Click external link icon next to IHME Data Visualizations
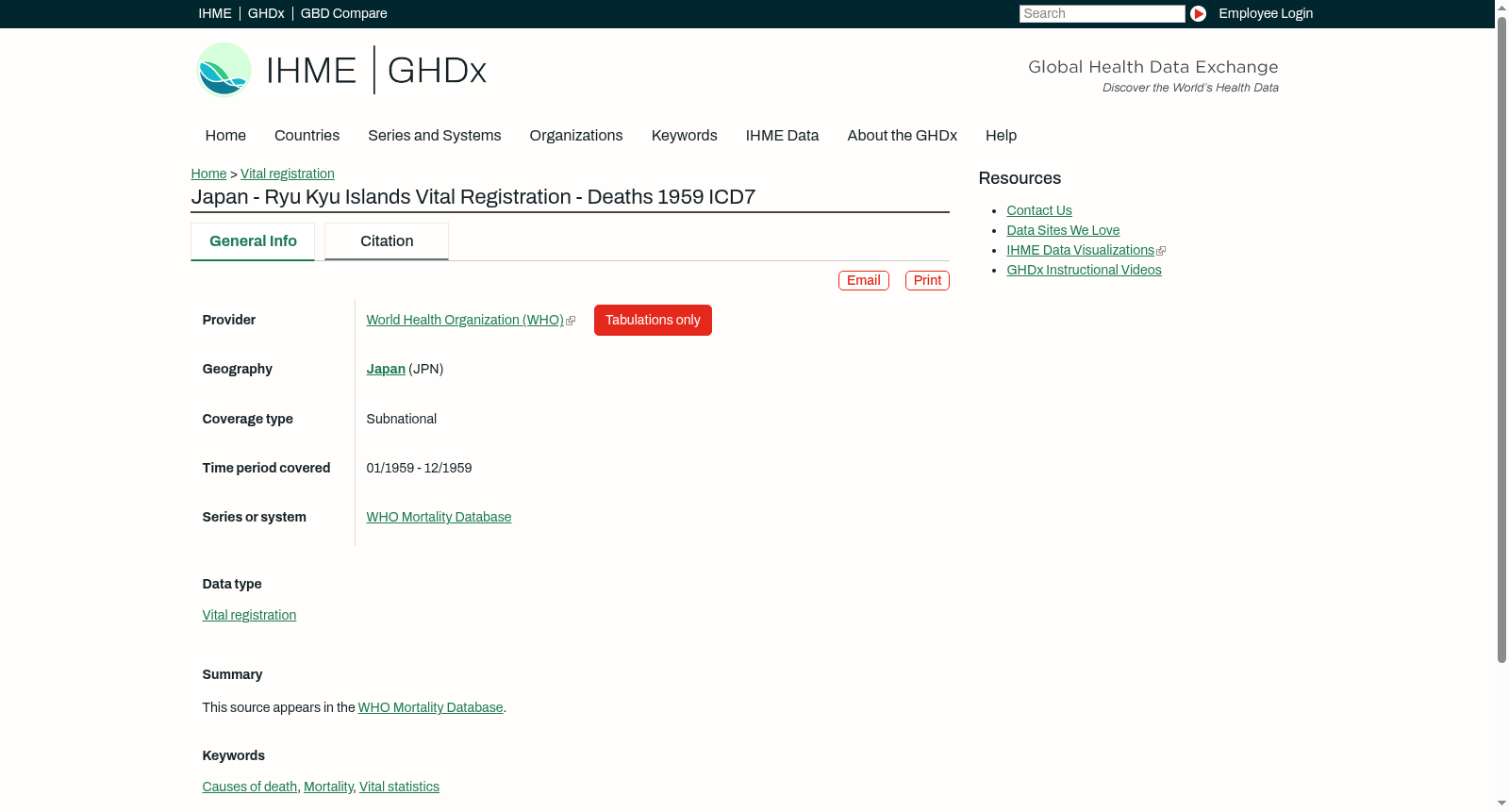 [x=1161, y=251]
